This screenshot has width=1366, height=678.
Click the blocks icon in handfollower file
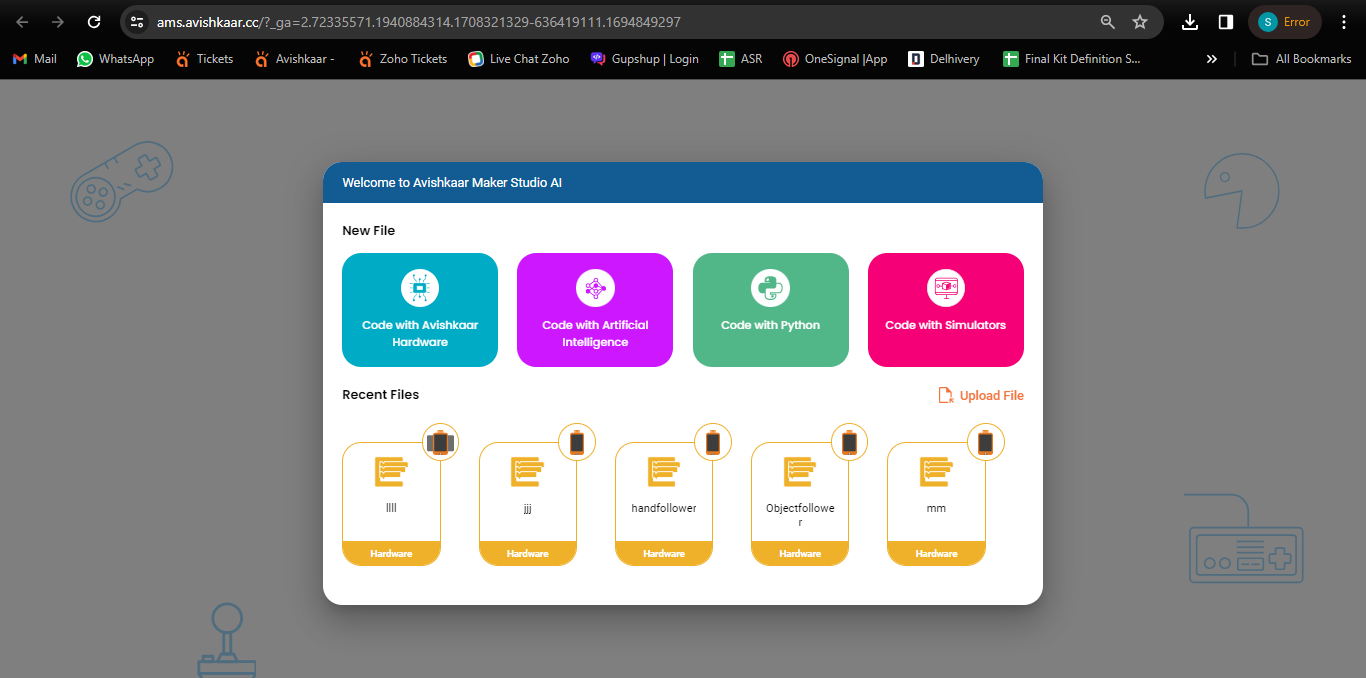[664, 472]
